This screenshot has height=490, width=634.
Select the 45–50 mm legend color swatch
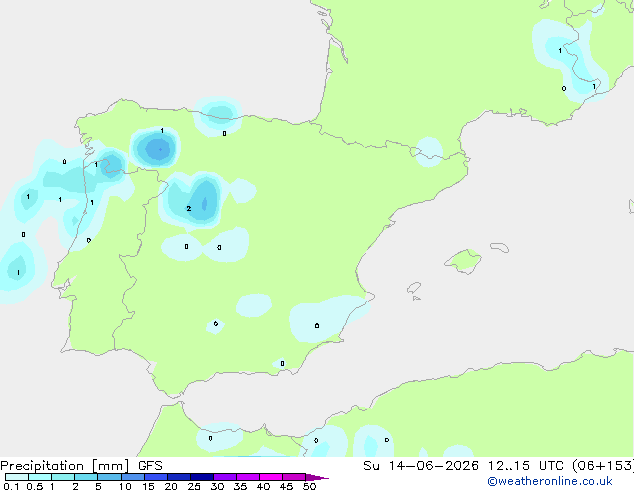[294, 477]
